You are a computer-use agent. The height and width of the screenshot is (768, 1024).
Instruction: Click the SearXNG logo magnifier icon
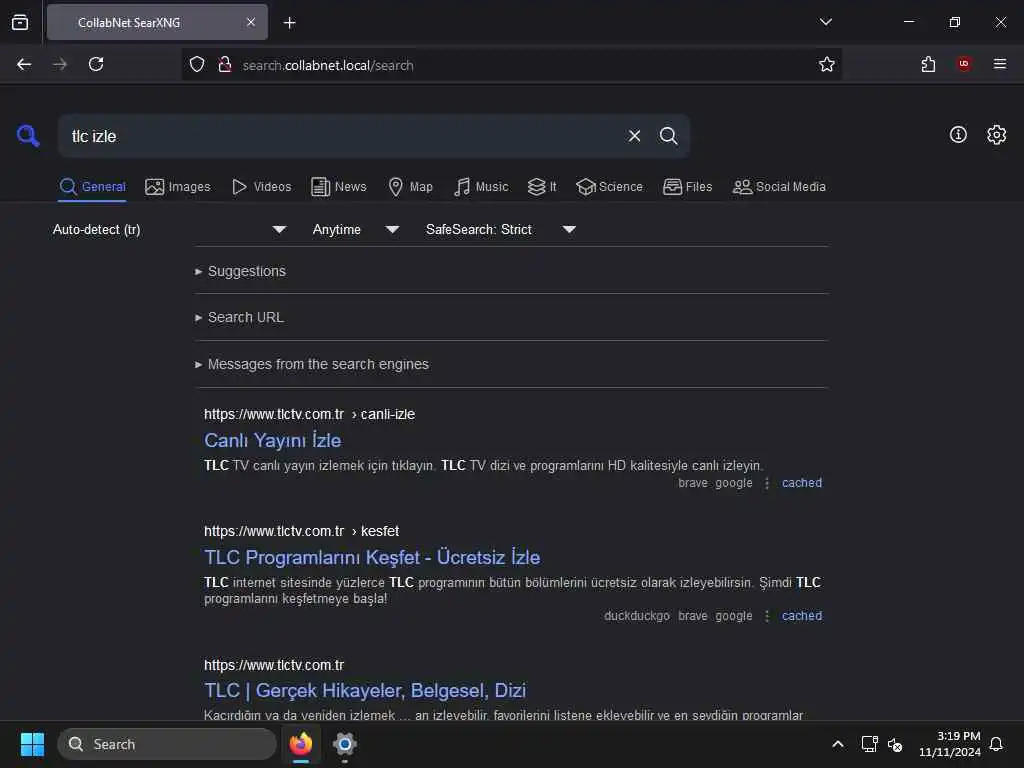tap(28, 136)
